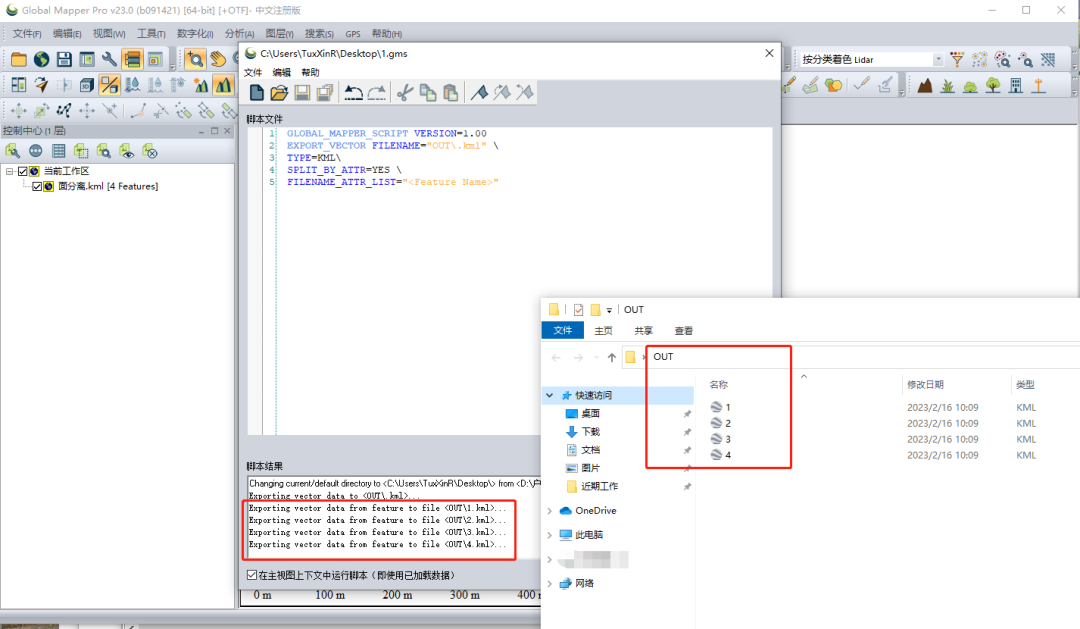Classify high vegetation tree icon
This screenshot has height=629, width=1080.
point(993,85)
